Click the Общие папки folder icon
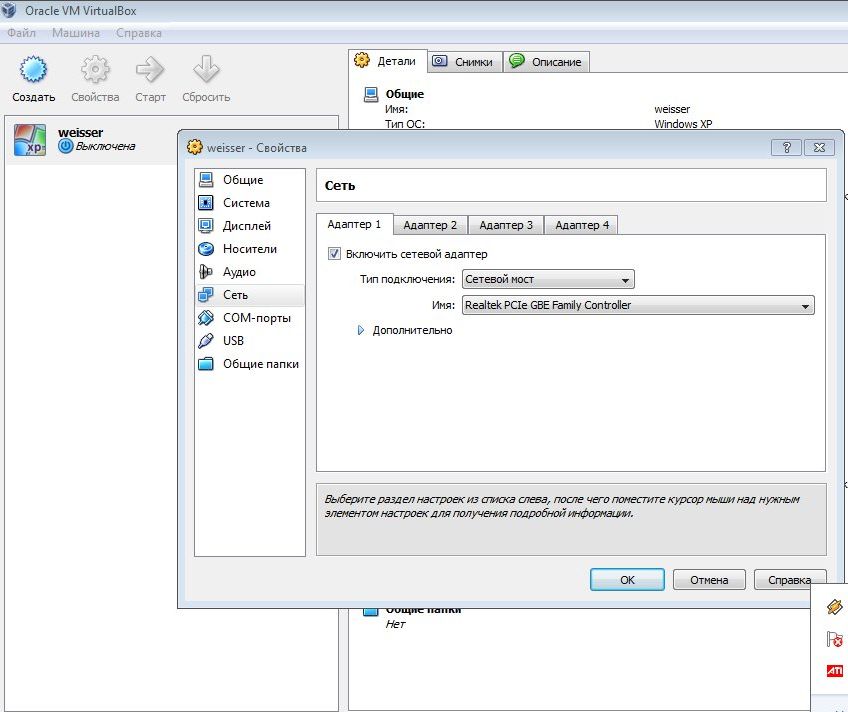 pyautogui.click(x=206, y=364)
